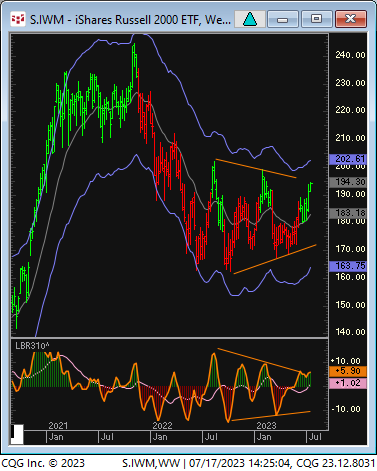377x471 pixels.
Task: Click the 220.00 price scale label
Action: click(350, 110)
